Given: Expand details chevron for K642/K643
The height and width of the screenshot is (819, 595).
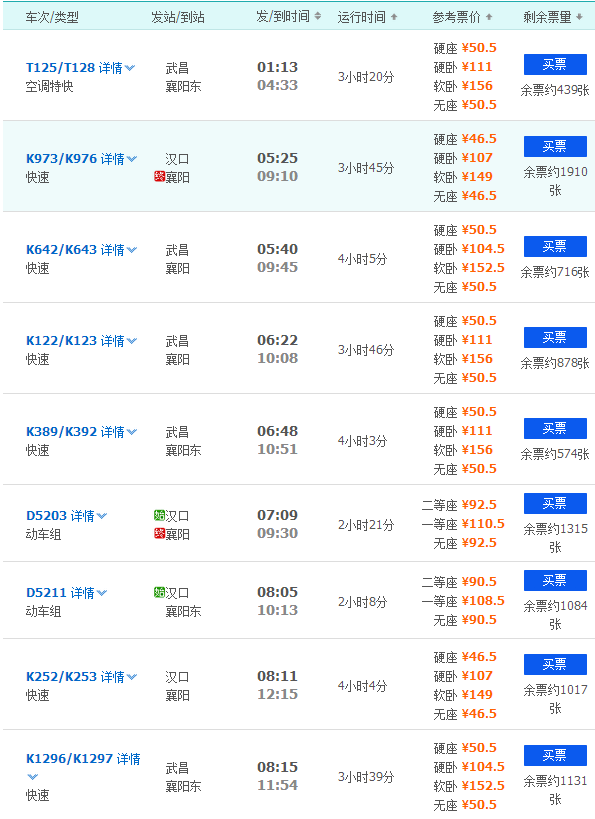Looking at the screenshot, I should click(132, 250).
